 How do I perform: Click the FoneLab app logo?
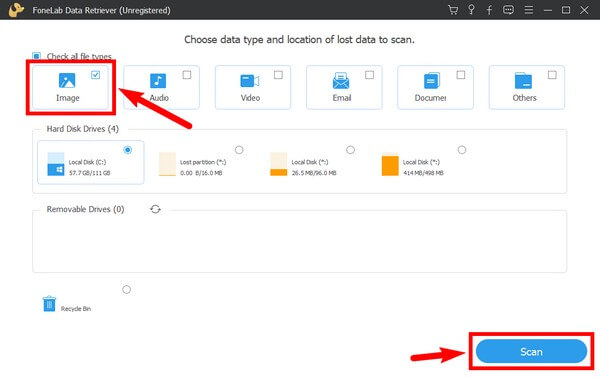pos(16,10)
